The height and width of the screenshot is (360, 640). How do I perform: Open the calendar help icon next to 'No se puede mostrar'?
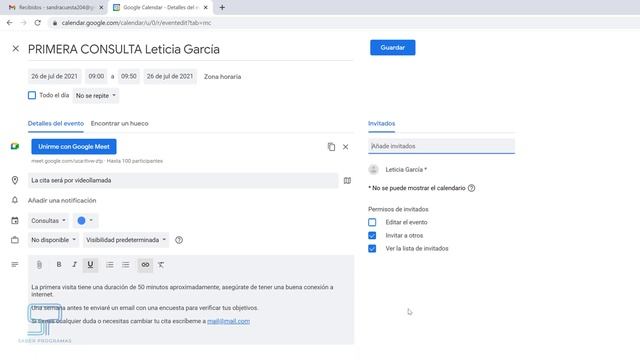point(471,188)
